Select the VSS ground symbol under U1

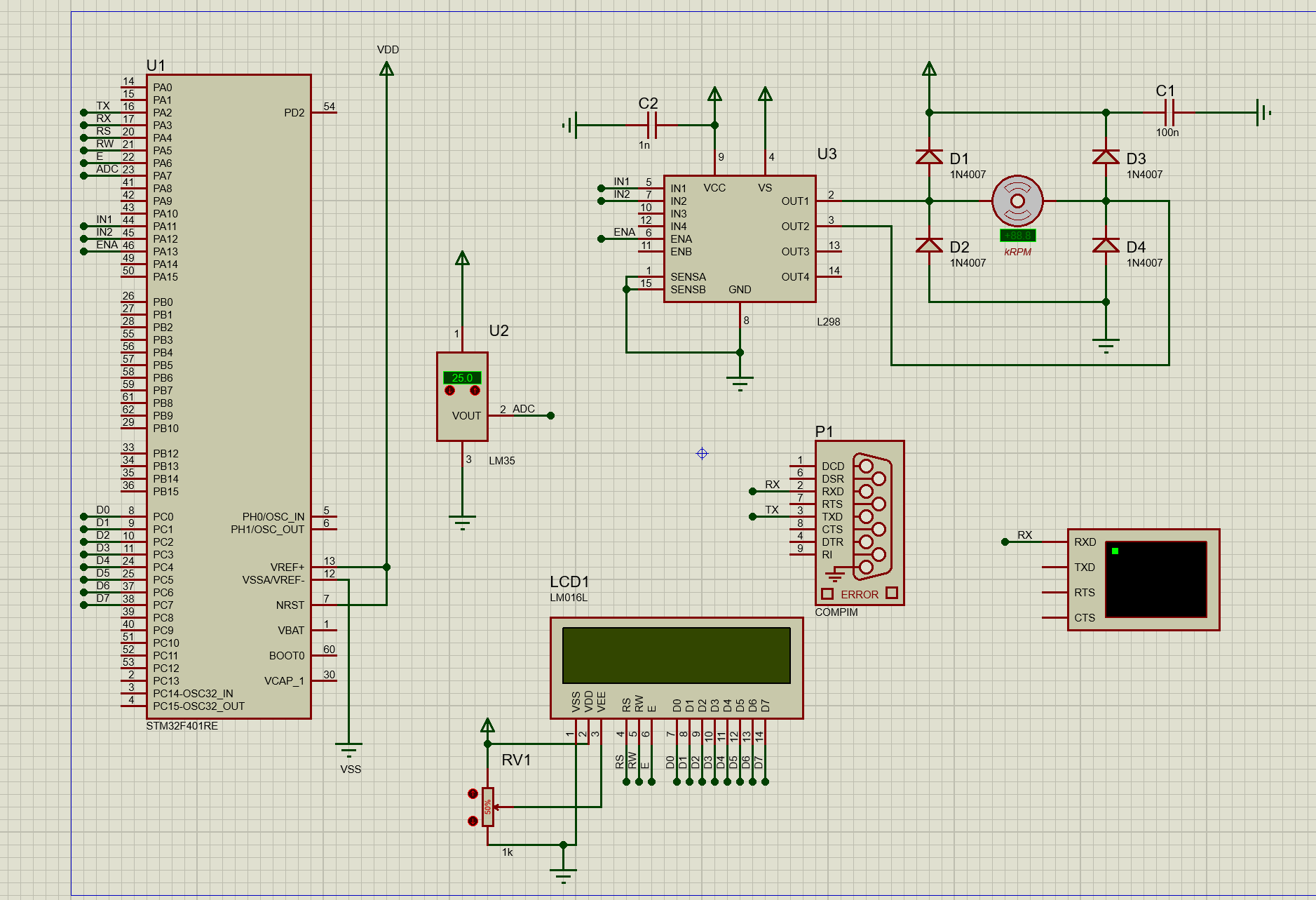click(x=350, y=746)
